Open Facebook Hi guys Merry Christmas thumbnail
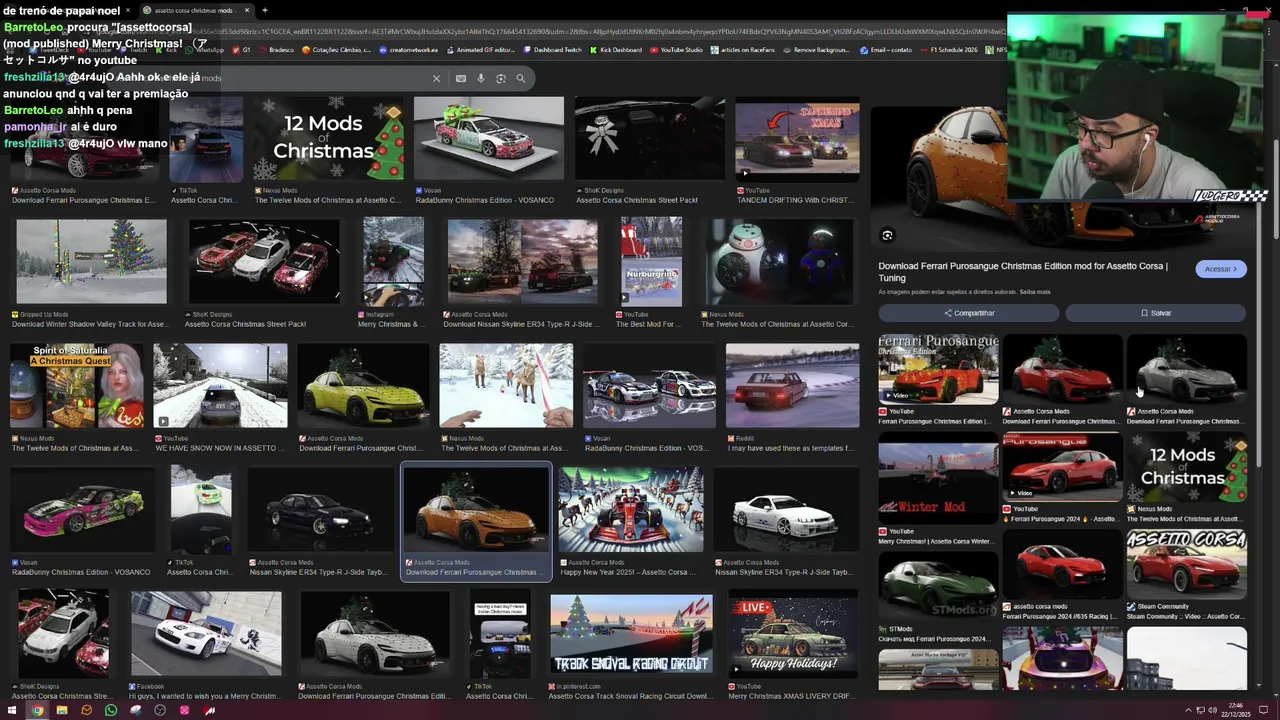 point(206,634)
